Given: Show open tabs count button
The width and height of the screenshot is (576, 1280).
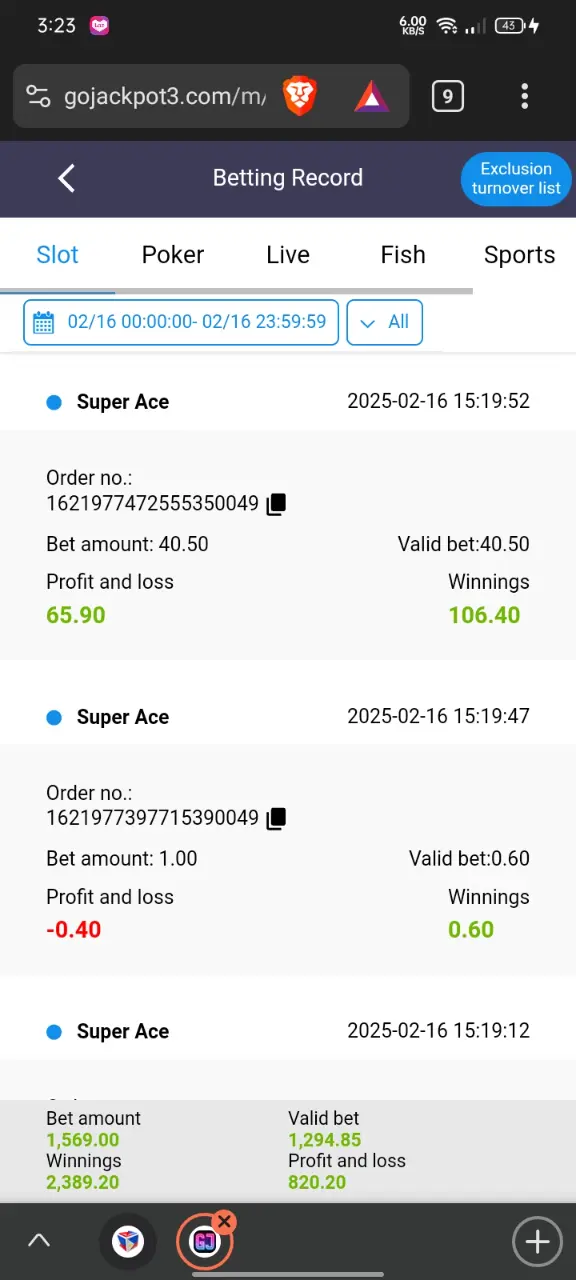Looking at the screenshot, I should 447,97.
